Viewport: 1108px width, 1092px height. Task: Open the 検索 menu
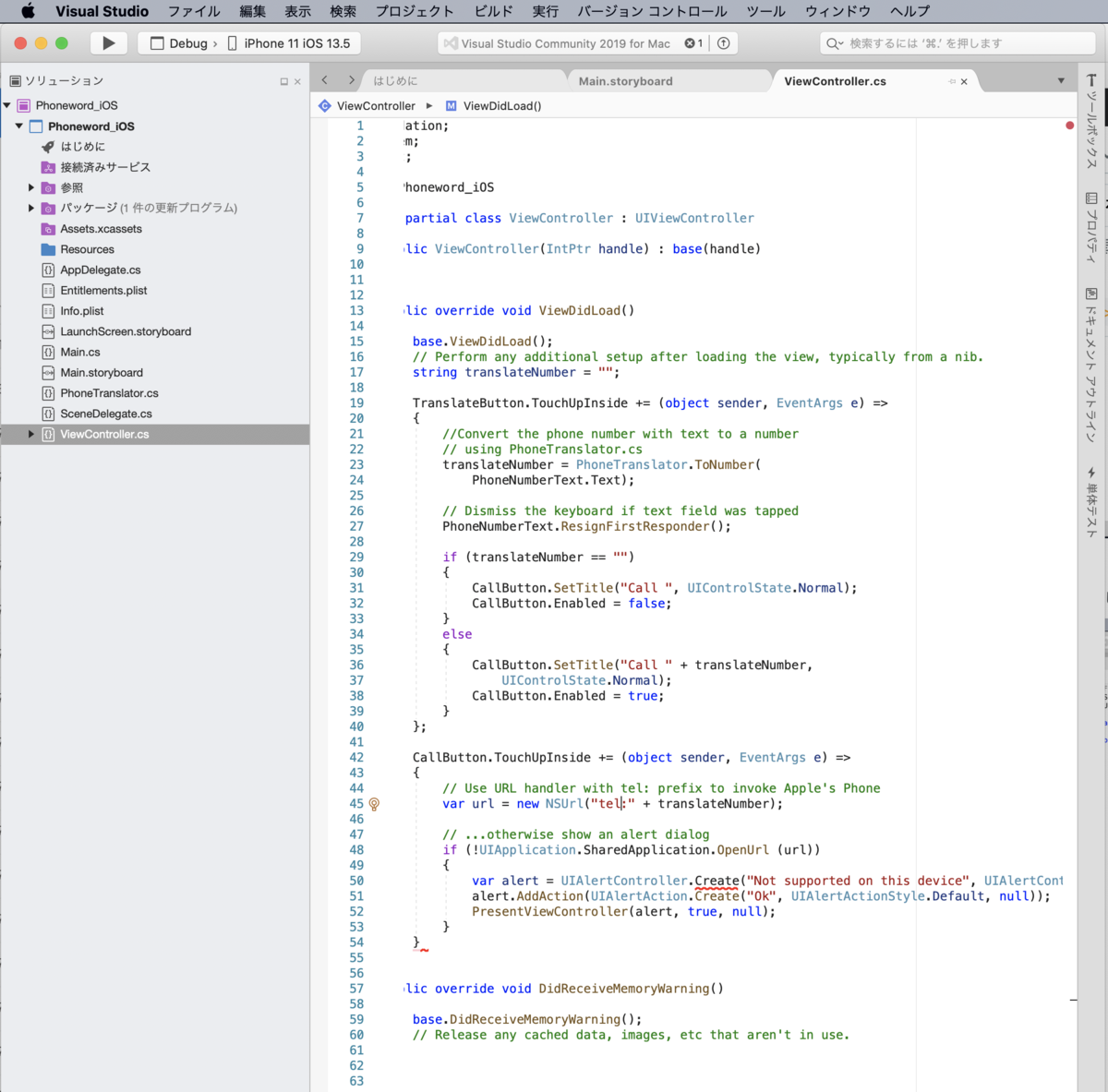click(343, 11)
